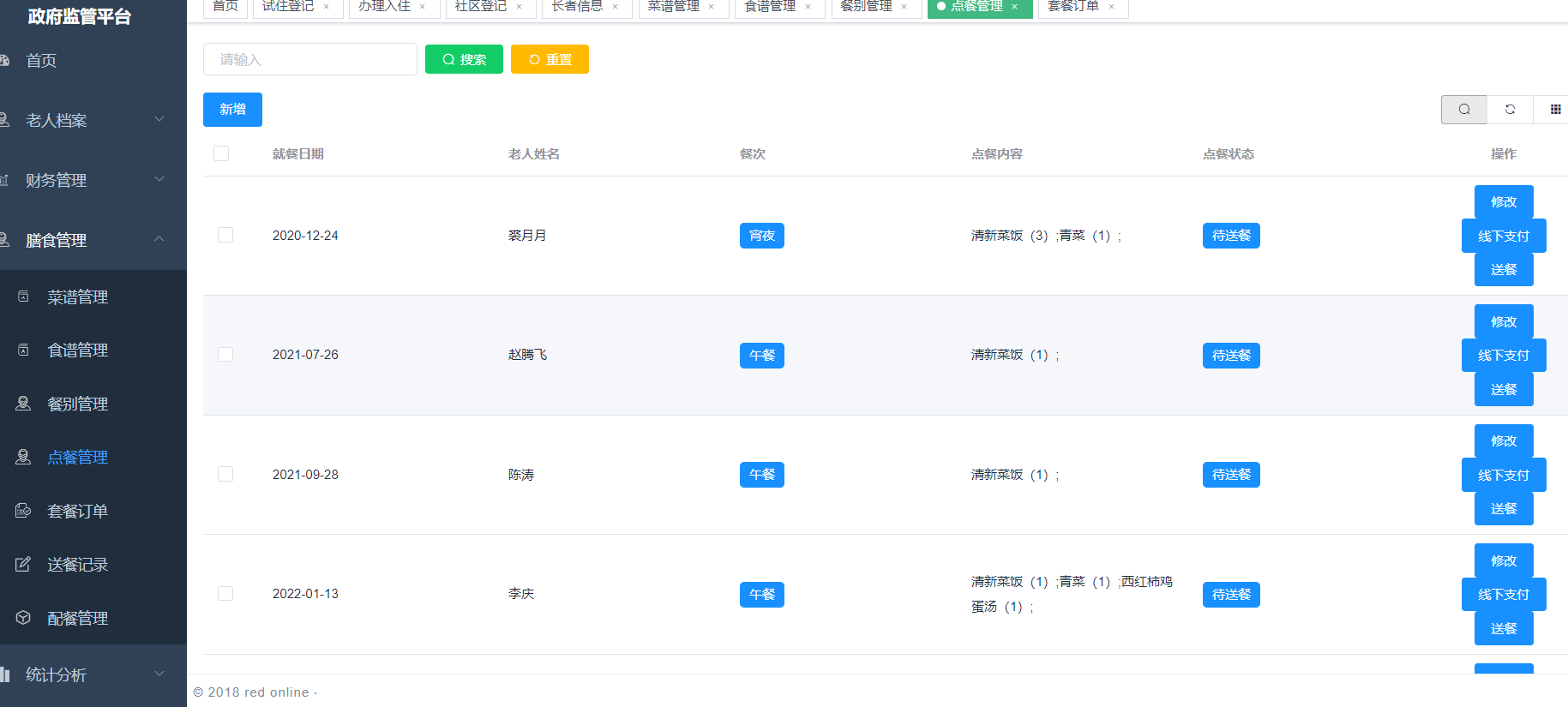Click the blue 新增 button

[232, 110]
